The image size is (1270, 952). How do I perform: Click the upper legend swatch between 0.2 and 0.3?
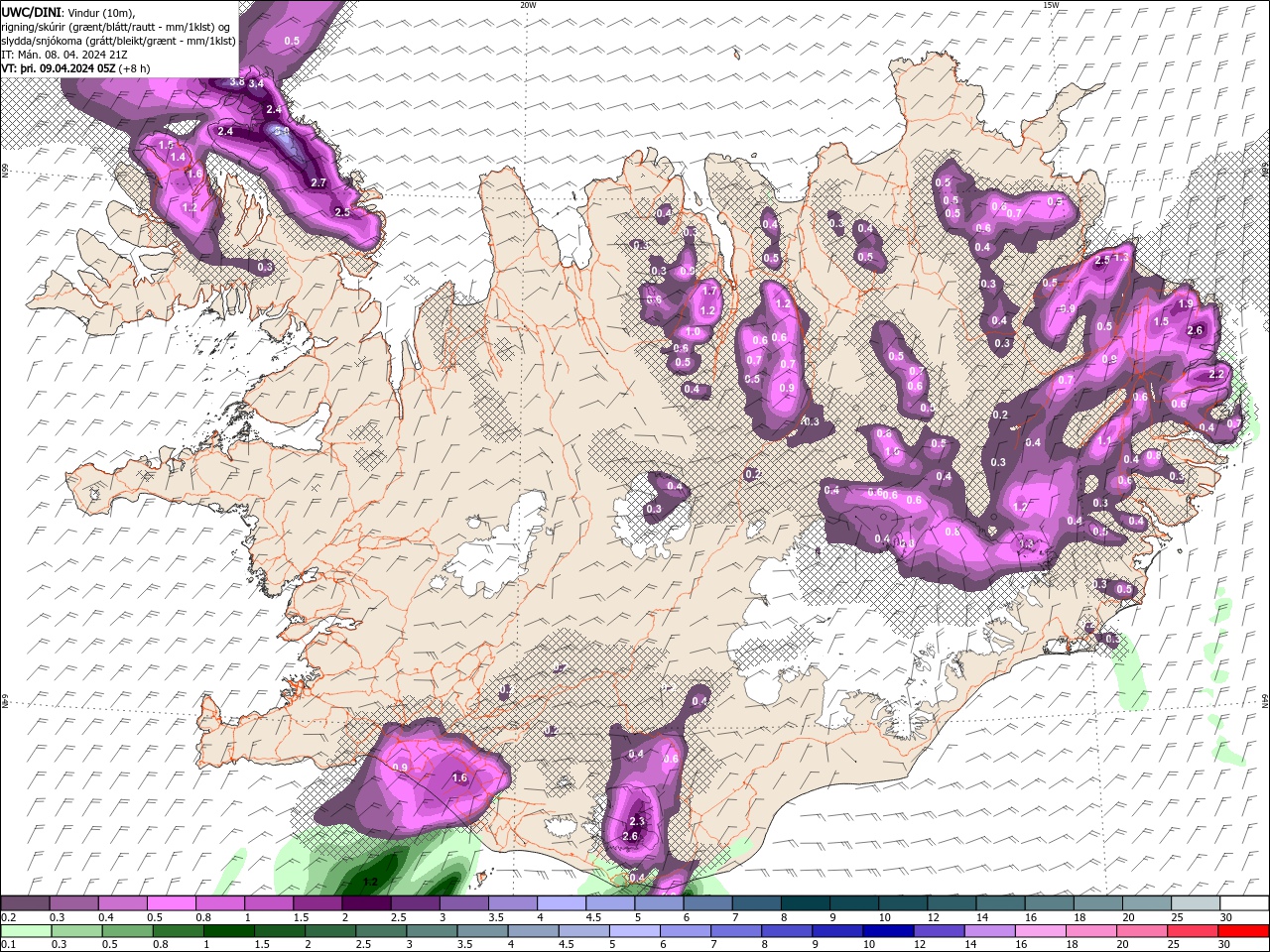(26, 903)
